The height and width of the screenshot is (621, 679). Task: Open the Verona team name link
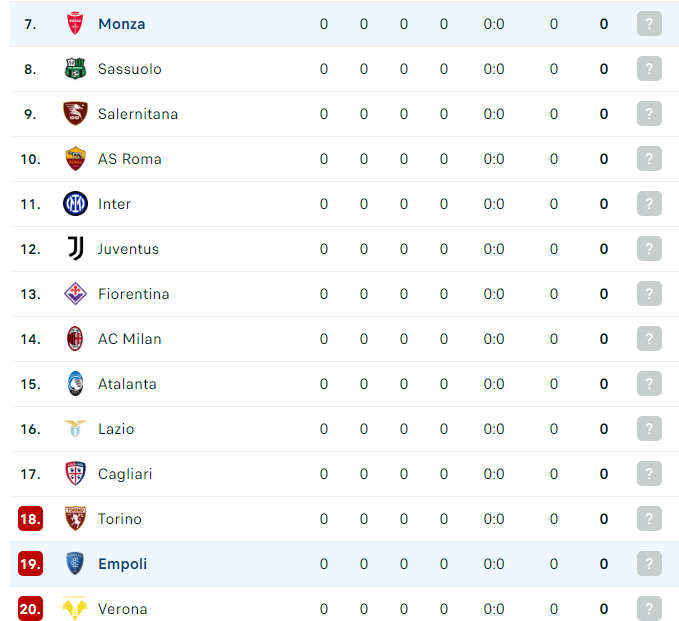(x=123, y=609)
